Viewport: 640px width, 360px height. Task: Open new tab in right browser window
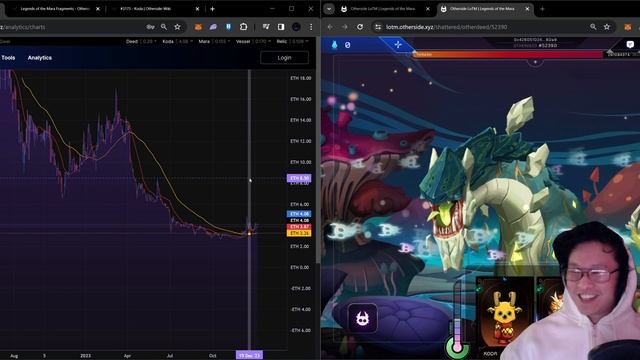542,9
